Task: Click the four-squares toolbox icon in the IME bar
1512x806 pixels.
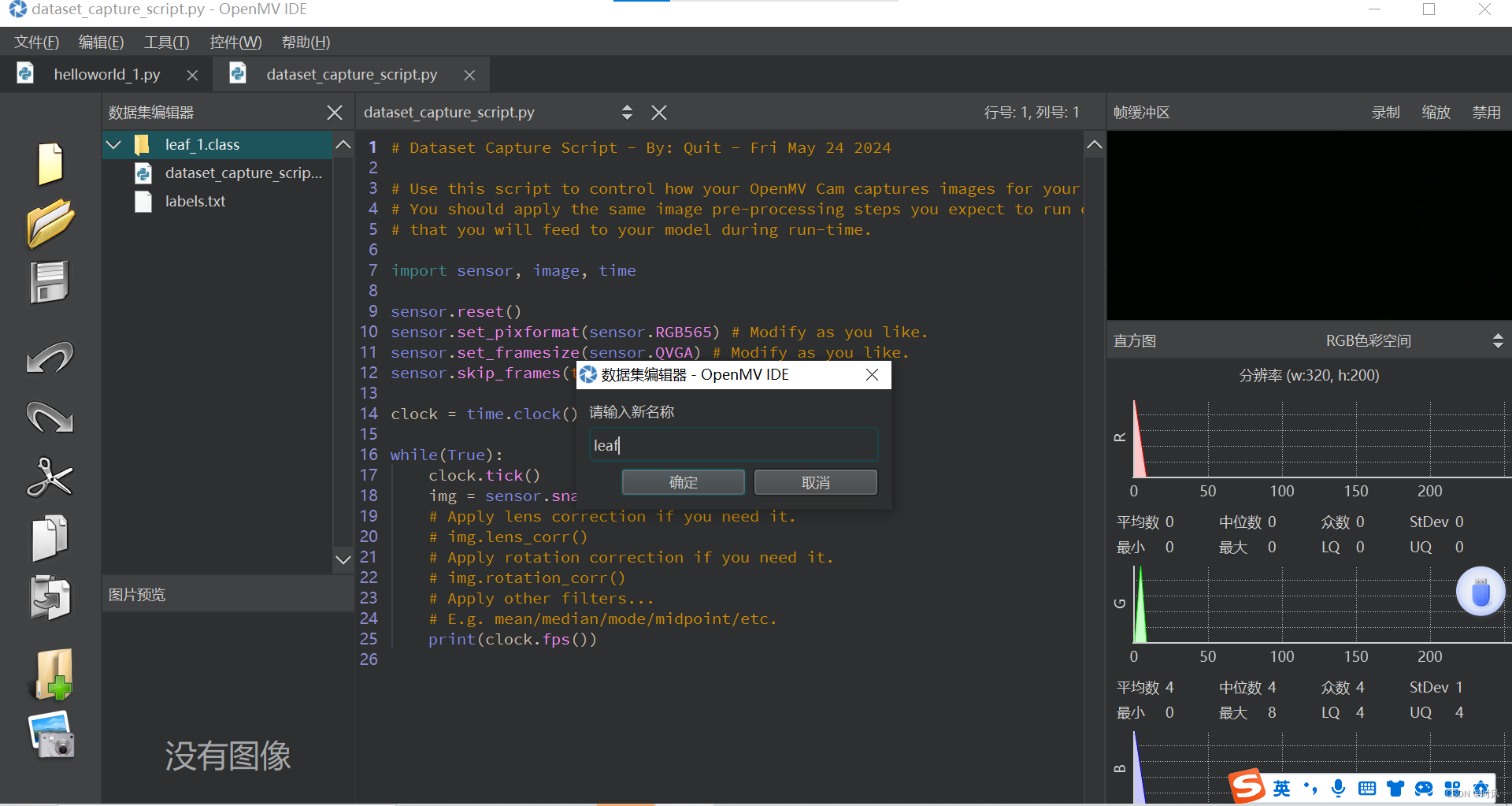Action: (1452, 788)
